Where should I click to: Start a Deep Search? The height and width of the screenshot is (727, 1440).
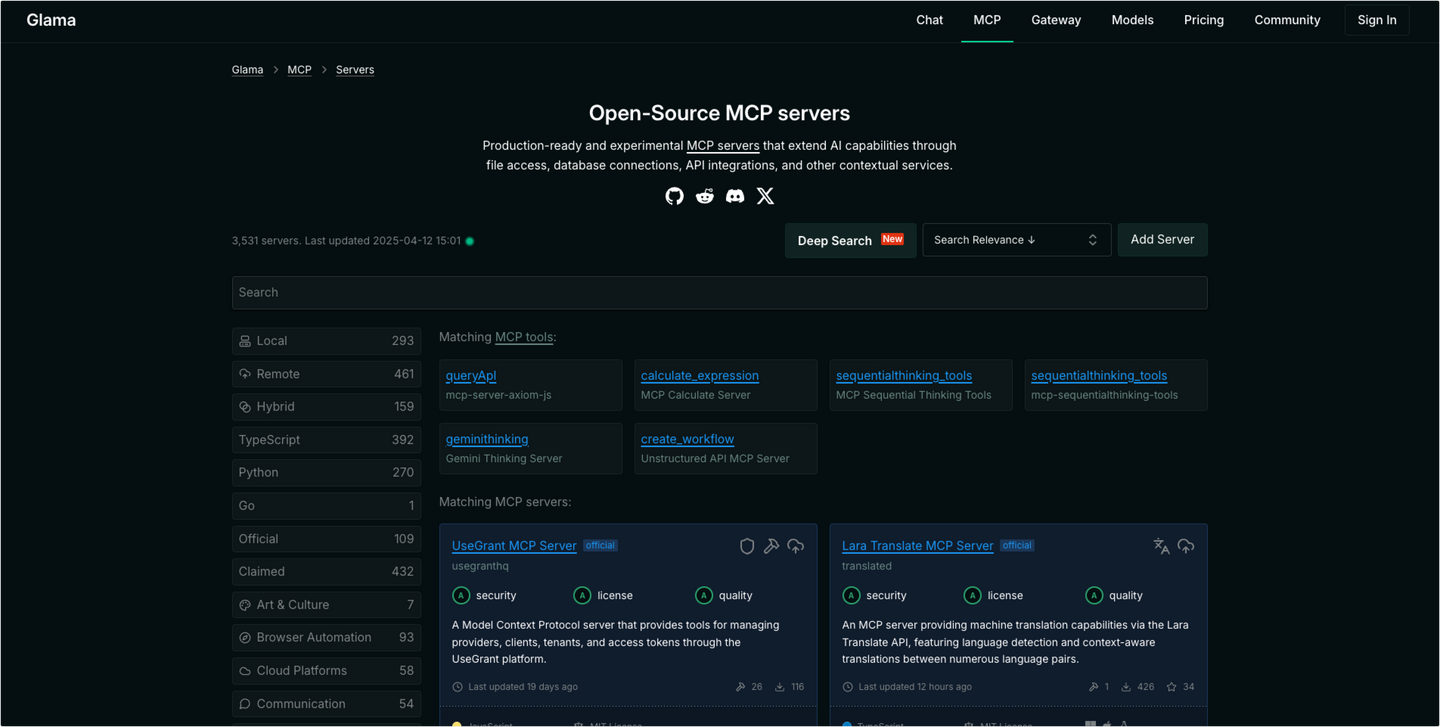pyautogui.click(x=850, y=240)
